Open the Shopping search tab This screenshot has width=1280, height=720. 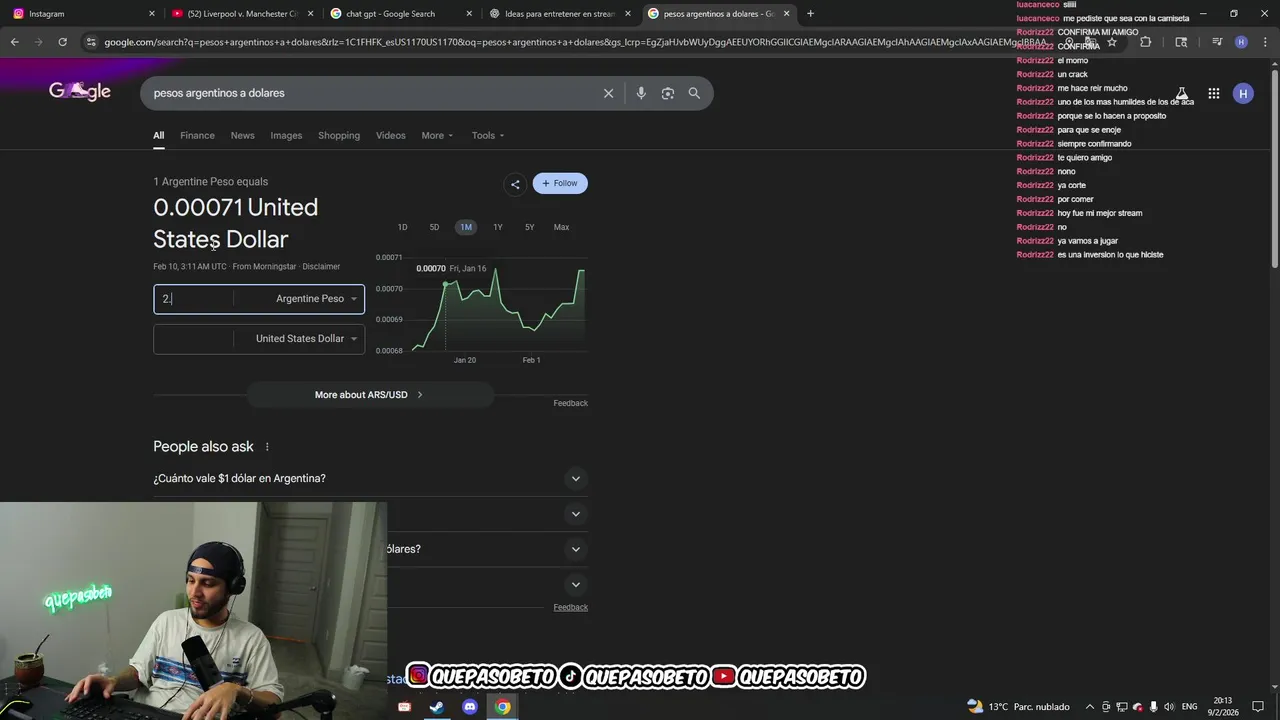tap(339, 135)
